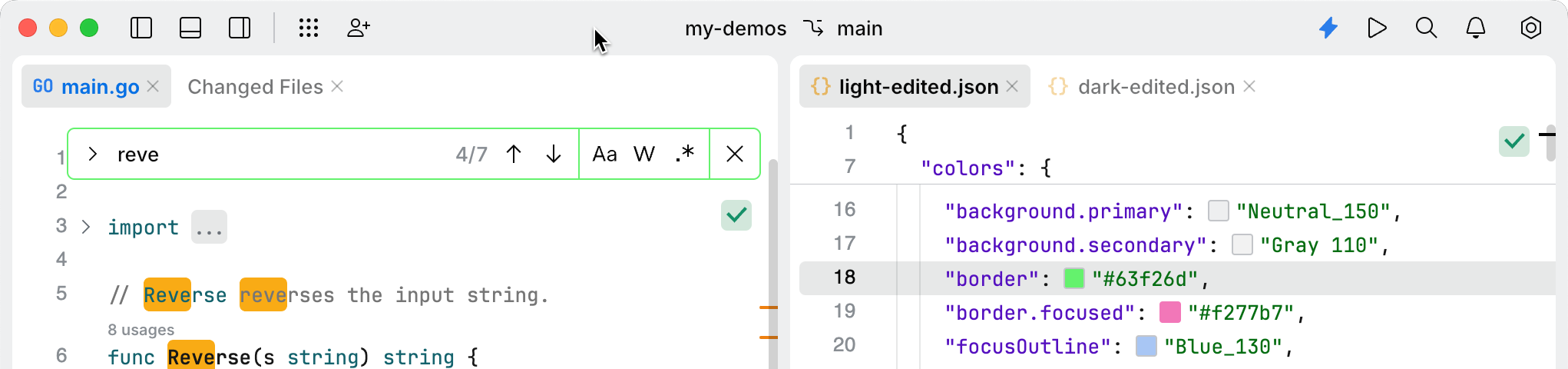Screen dimensions: 1568x369
Task: Switch to Changed Files tab
Action: click(255, 87)
